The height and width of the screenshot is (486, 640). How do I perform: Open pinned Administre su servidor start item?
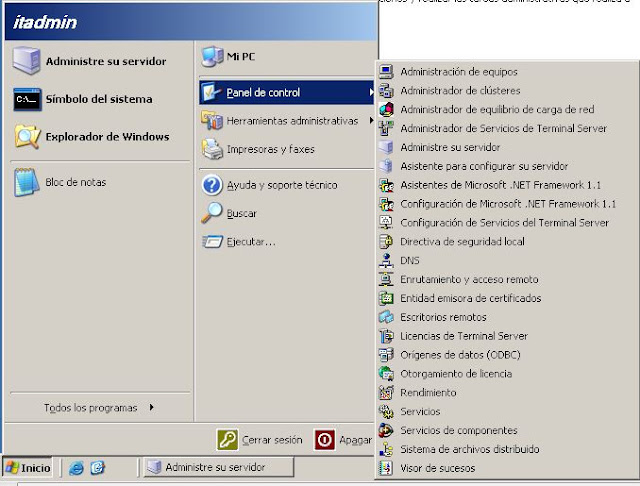[x=100, y=61]
